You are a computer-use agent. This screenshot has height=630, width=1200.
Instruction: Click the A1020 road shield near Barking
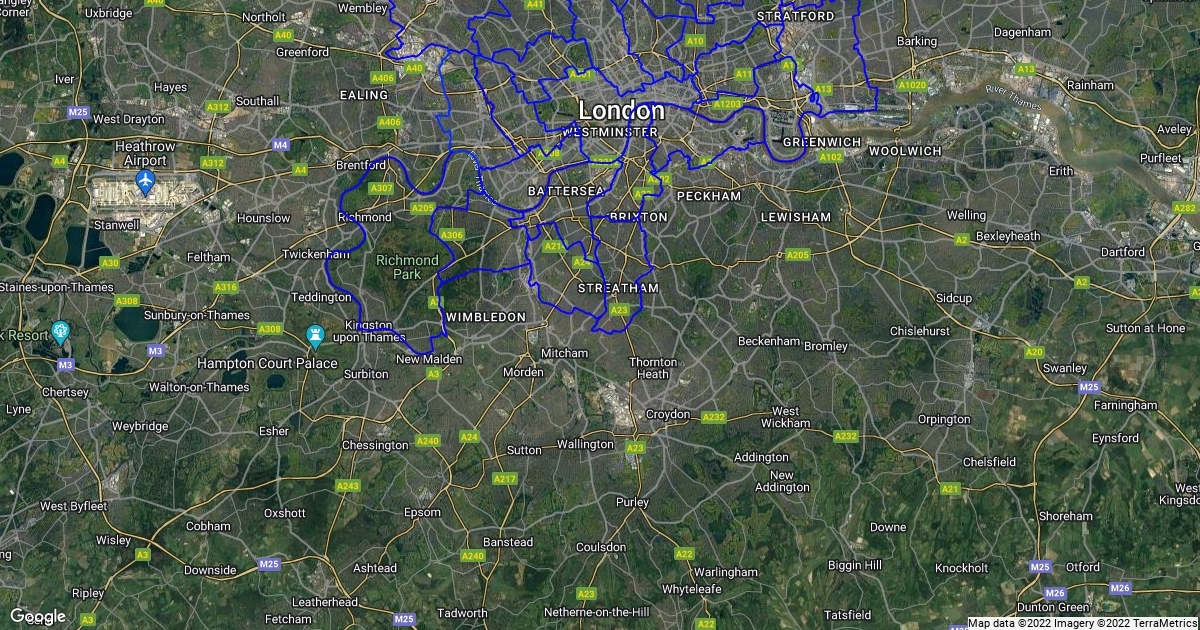click(x=912, y=86)
